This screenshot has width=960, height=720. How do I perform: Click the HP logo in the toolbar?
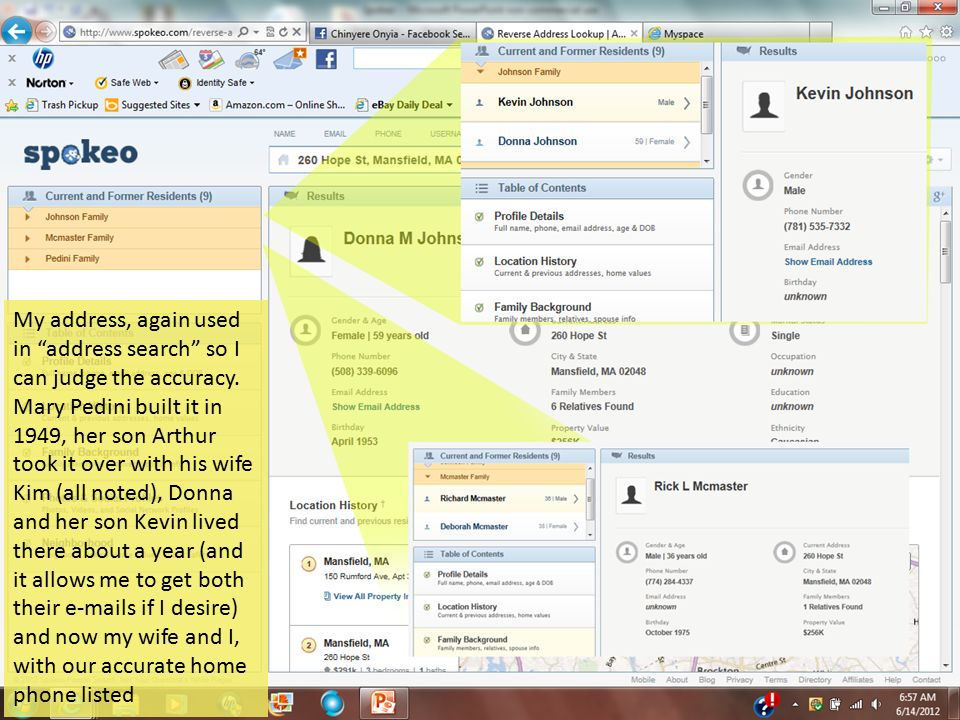43,58
